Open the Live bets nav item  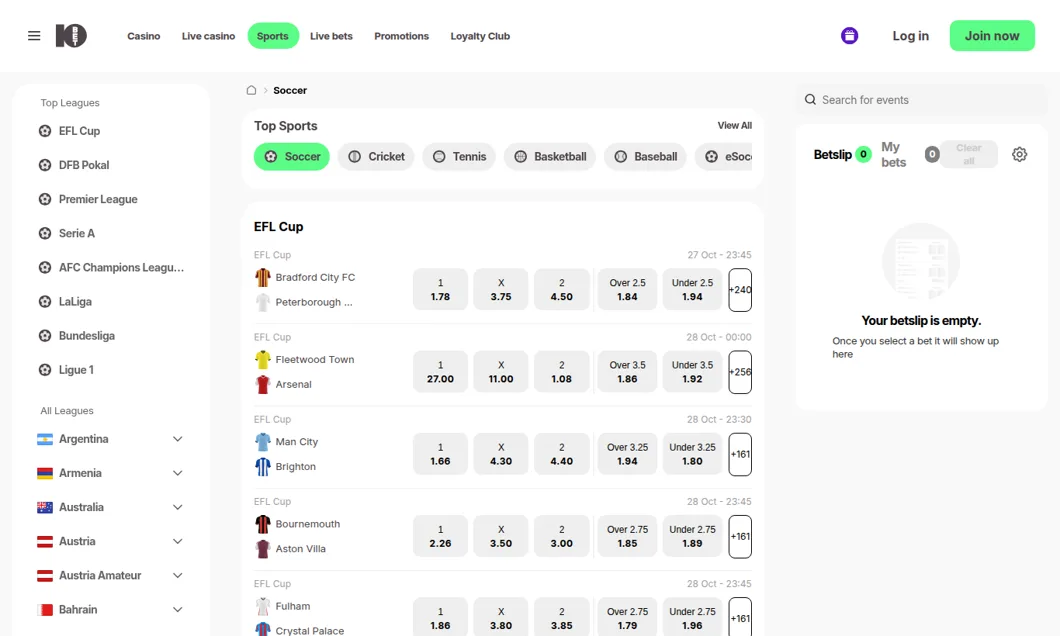coord(331,36)
